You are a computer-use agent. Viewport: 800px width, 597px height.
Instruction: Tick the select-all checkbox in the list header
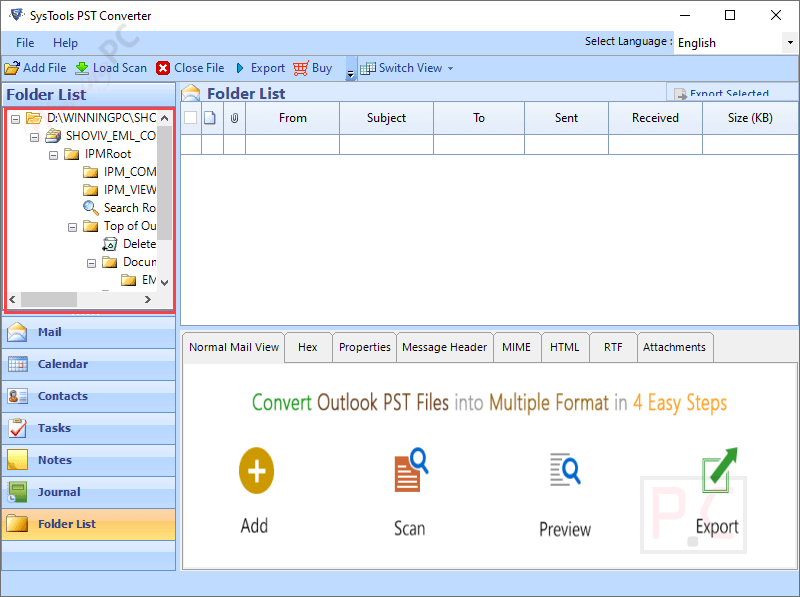pyautogui.click(x=191, y=118)
